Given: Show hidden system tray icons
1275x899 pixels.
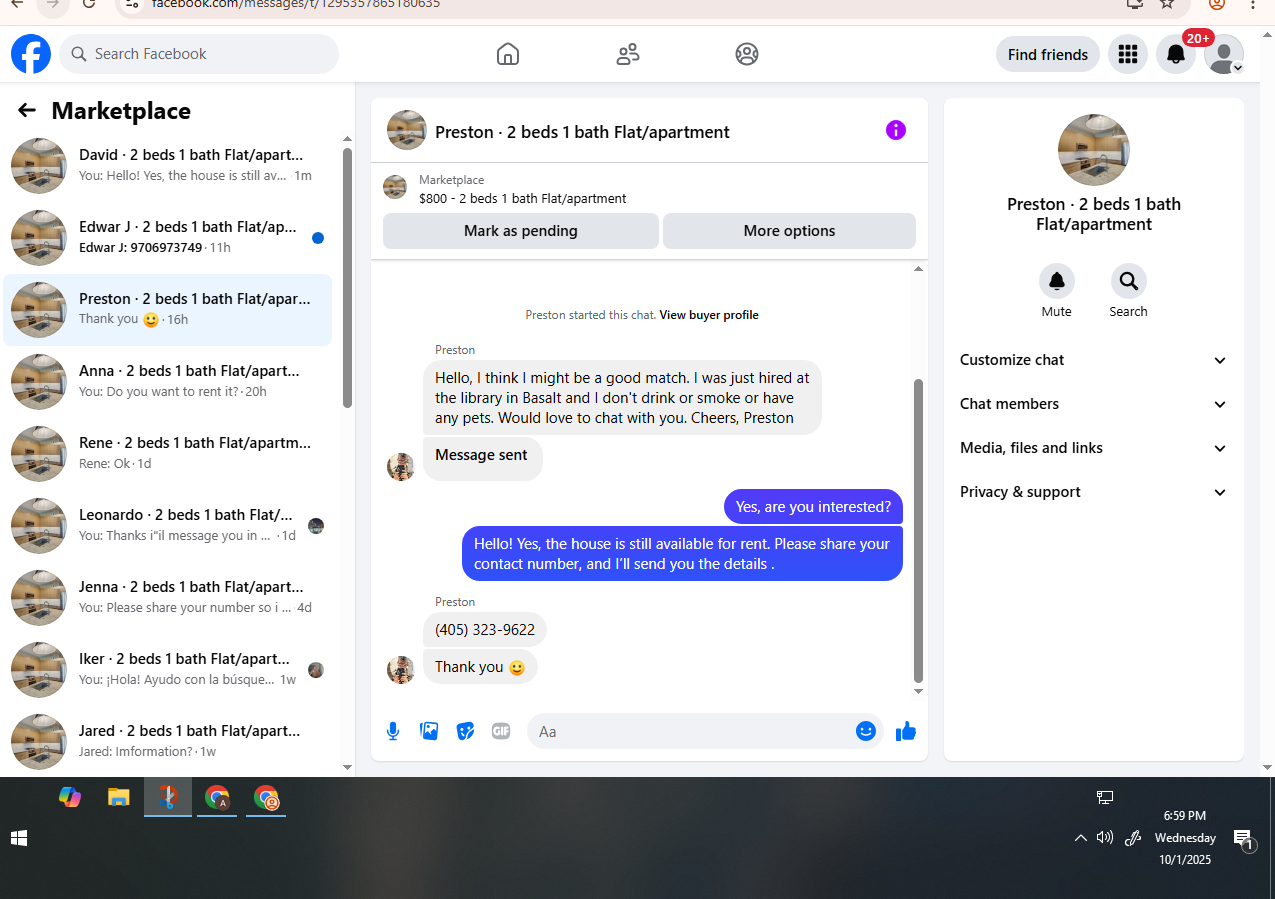Looking at the screenshot, I should pyautogui.click(x=1080, y=838).
